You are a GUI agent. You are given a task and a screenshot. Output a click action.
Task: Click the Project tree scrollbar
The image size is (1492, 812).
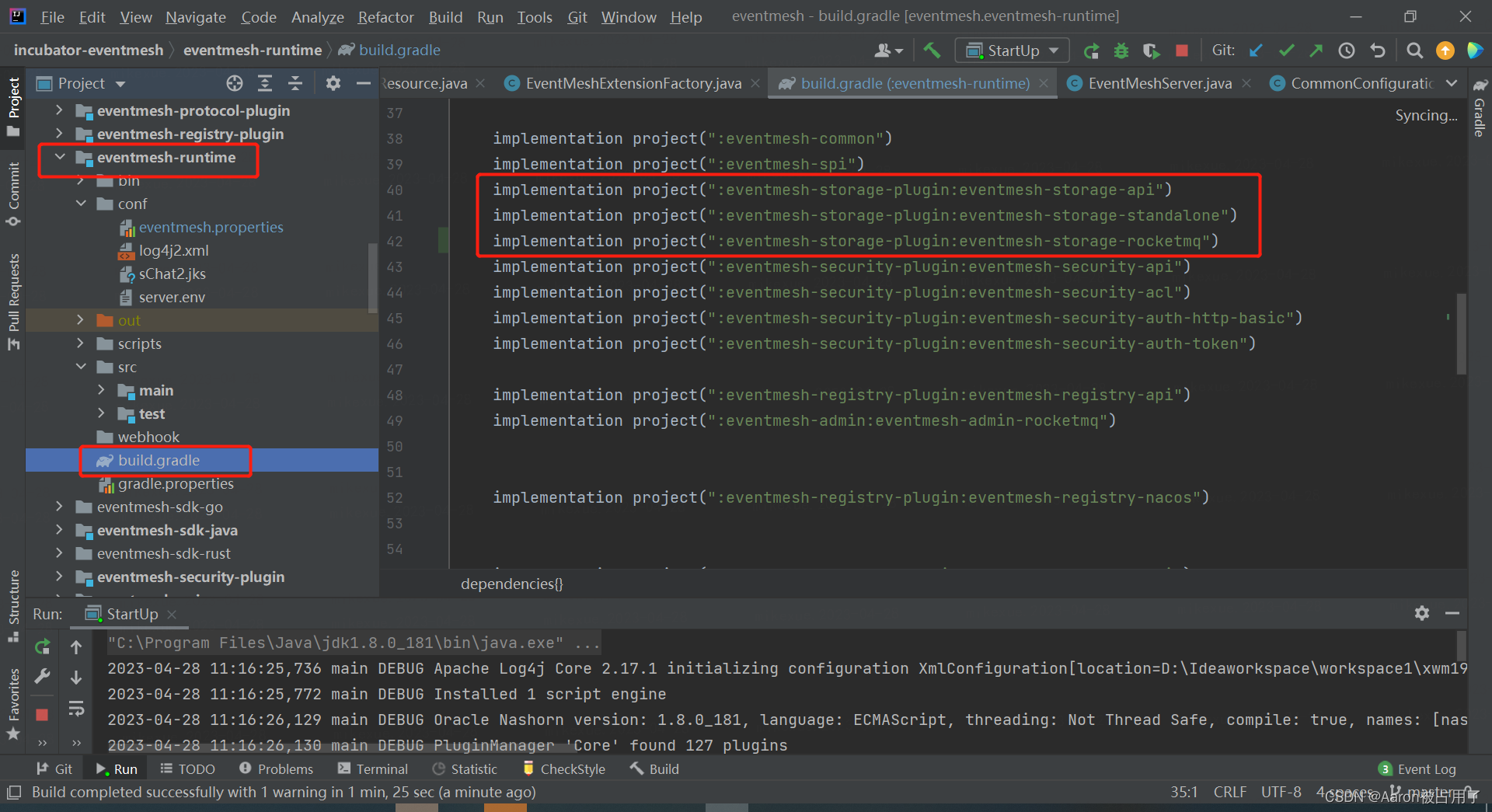click(373, 277)
